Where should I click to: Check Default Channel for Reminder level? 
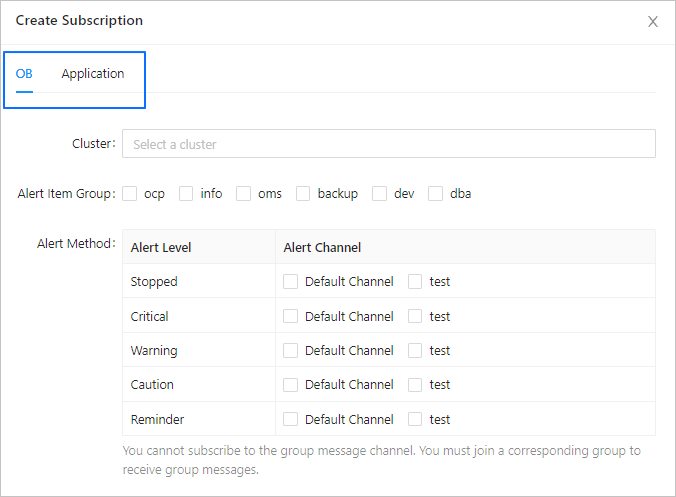(291, 420)
